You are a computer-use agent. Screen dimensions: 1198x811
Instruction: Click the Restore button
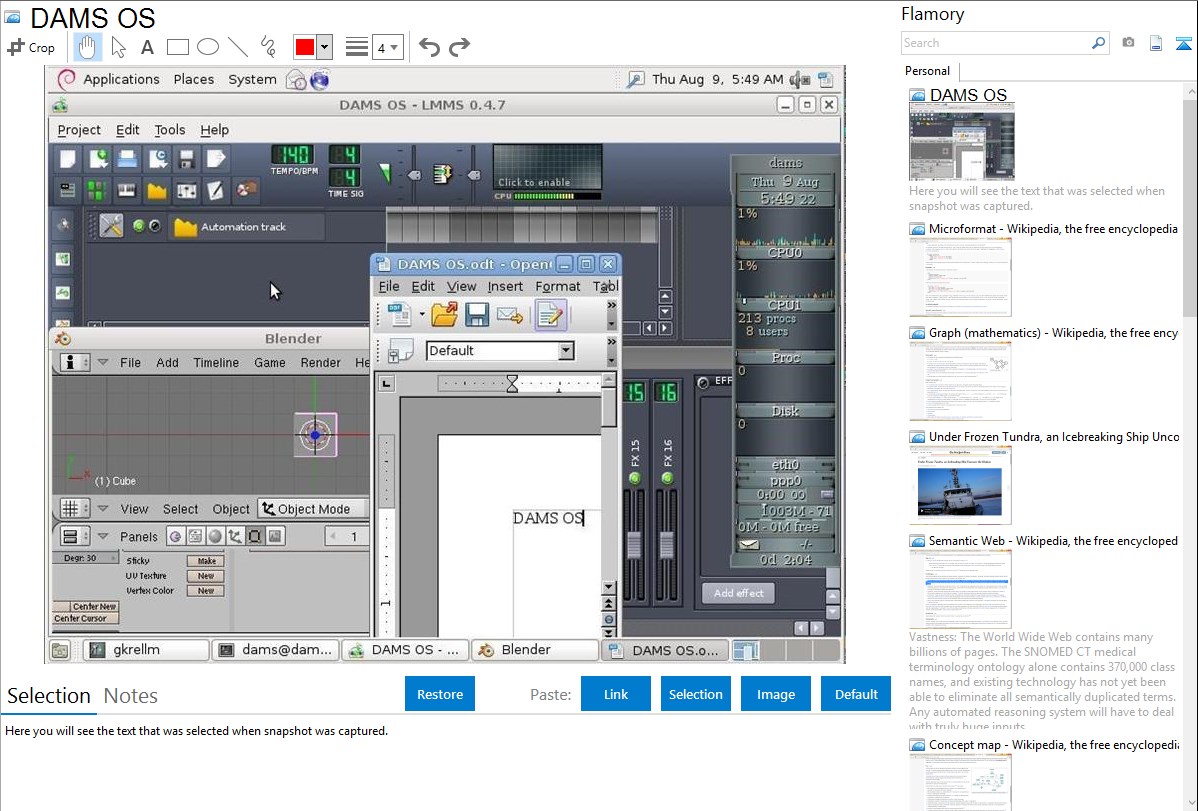click(440, 694)
